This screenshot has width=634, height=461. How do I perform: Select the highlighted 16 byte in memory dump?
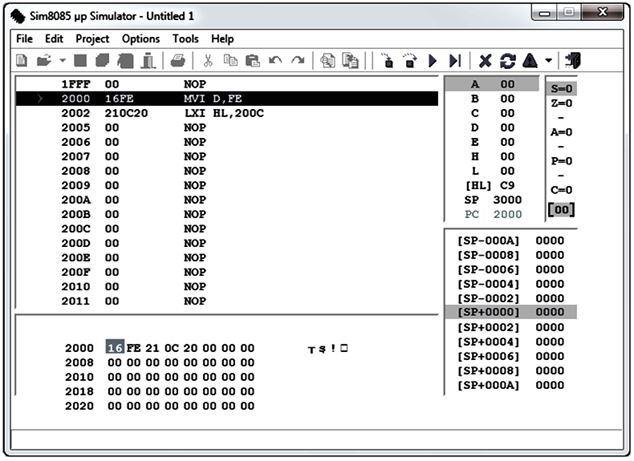tap(115, 348)
